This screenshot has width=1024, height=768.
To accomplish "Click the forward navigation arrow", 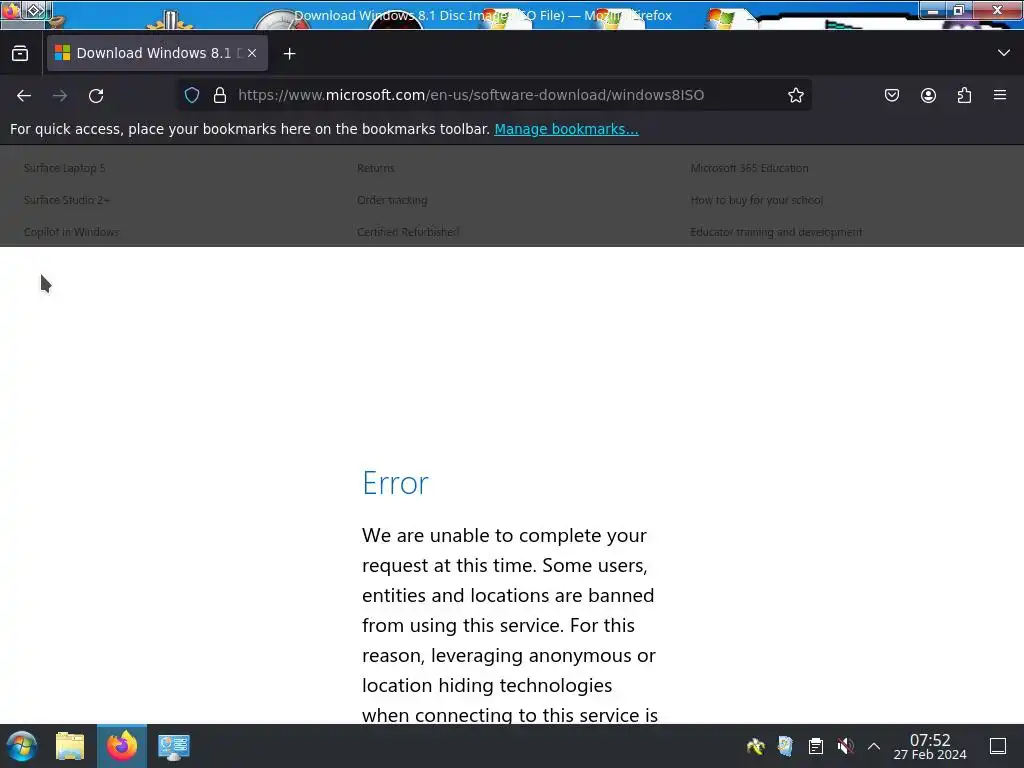I will point(60,95).
